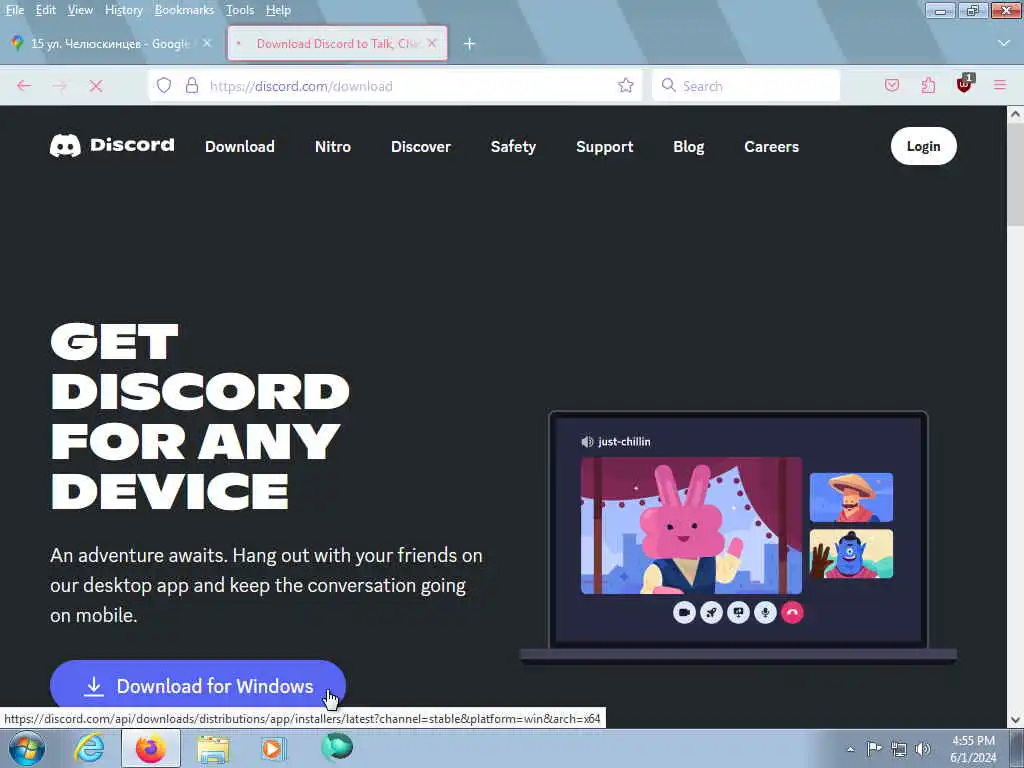Screen dimensions: 1024x768
Task: Close the Download Discord tab
Action: 432,43
